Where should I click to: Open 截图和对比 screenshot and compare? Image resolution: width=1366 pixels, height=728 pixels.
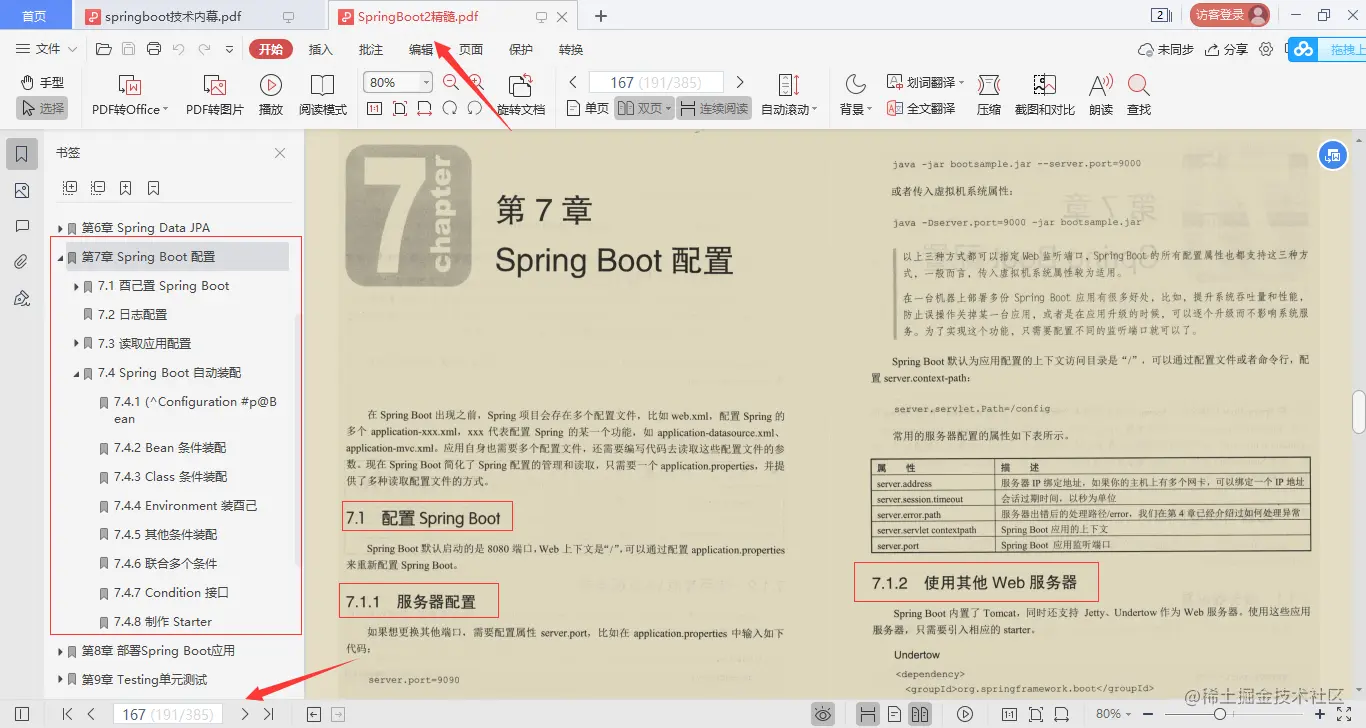pyautogui.click(x=1045, y=95)
